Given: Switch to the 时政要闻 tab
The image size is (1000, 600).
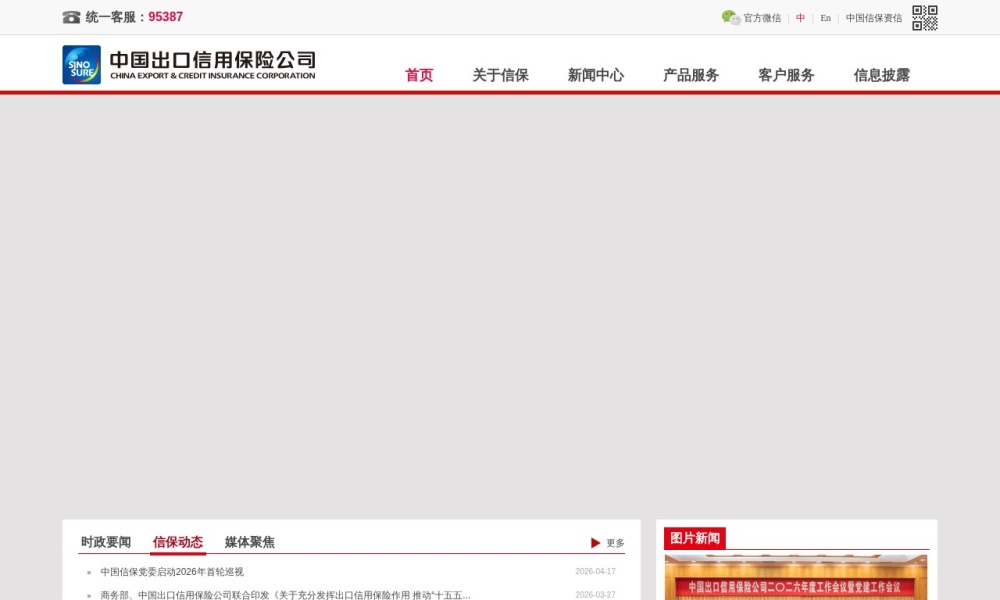Looking at the screenshot, I should coord(106,542).
